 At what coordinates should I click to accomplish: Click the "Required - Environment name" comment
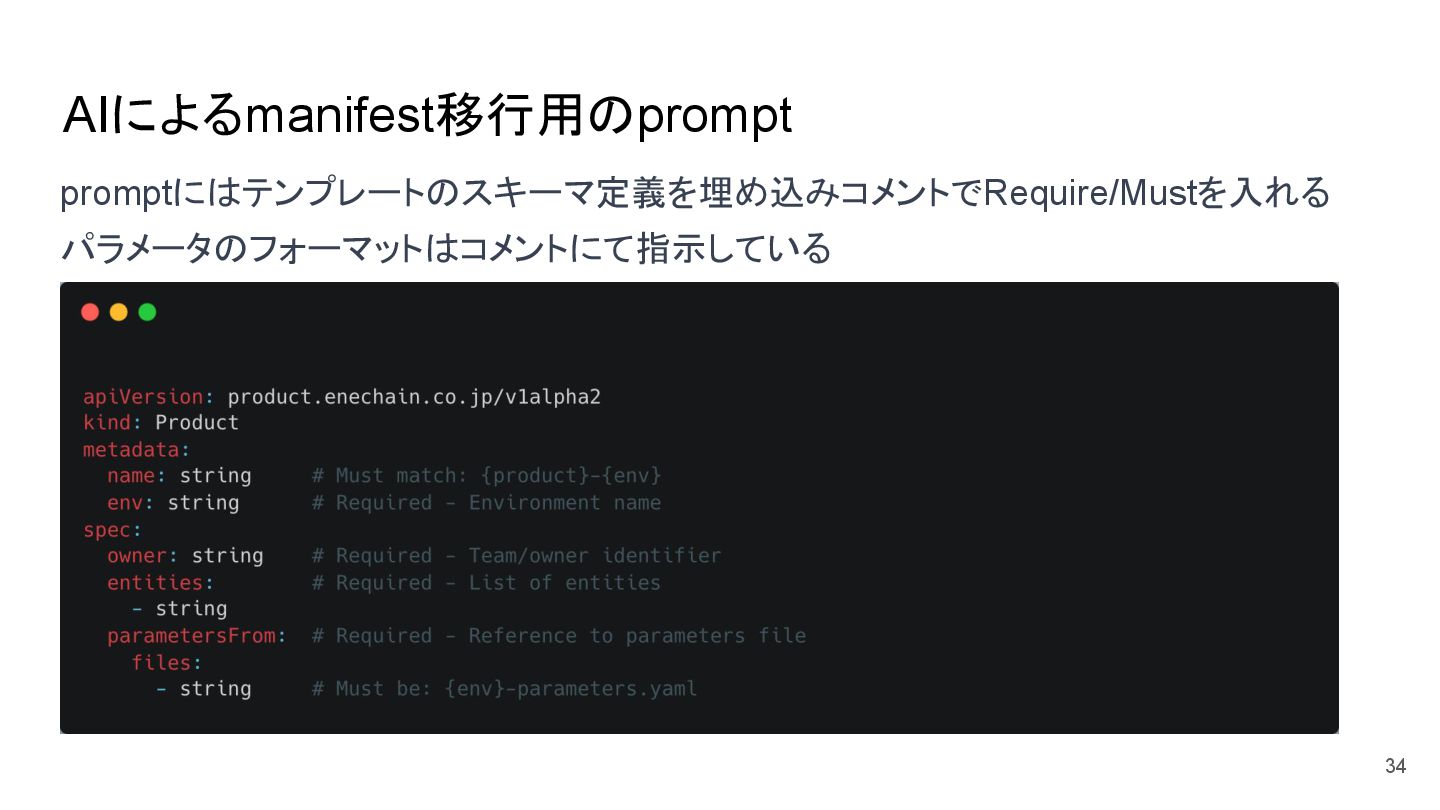click(x=486, y=503)
